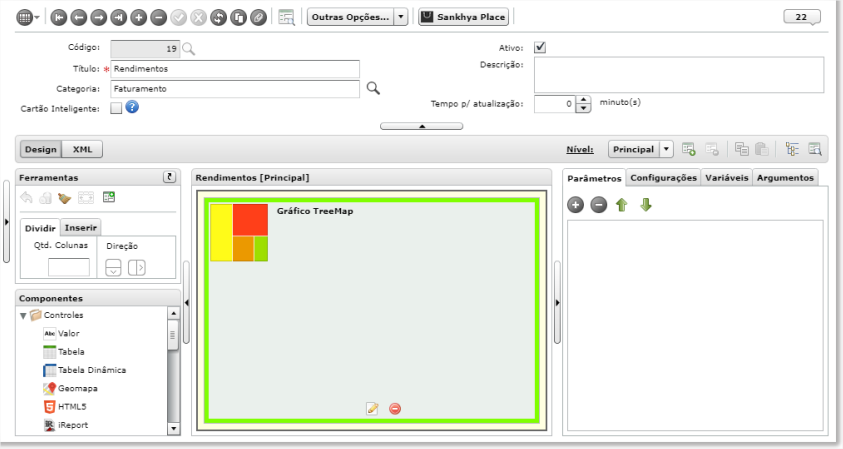The image size is (843, 449).
Task: Collapse right panel with arrow right of canvas
Action: coord(557,303)
